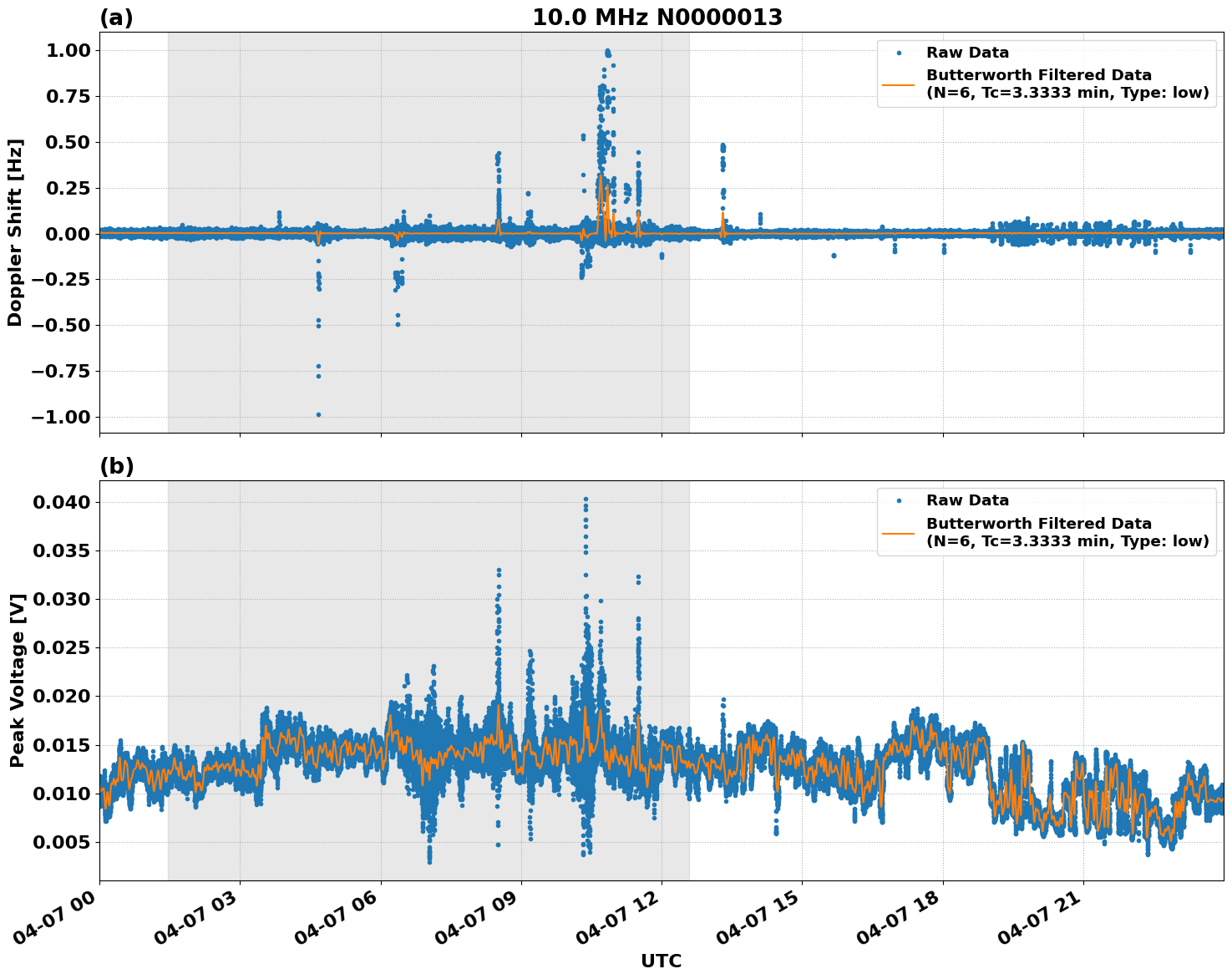Click the title 10.0 MHz N0000013
The height and width of the screenshot is (979, 1232).
click(657, 14)
